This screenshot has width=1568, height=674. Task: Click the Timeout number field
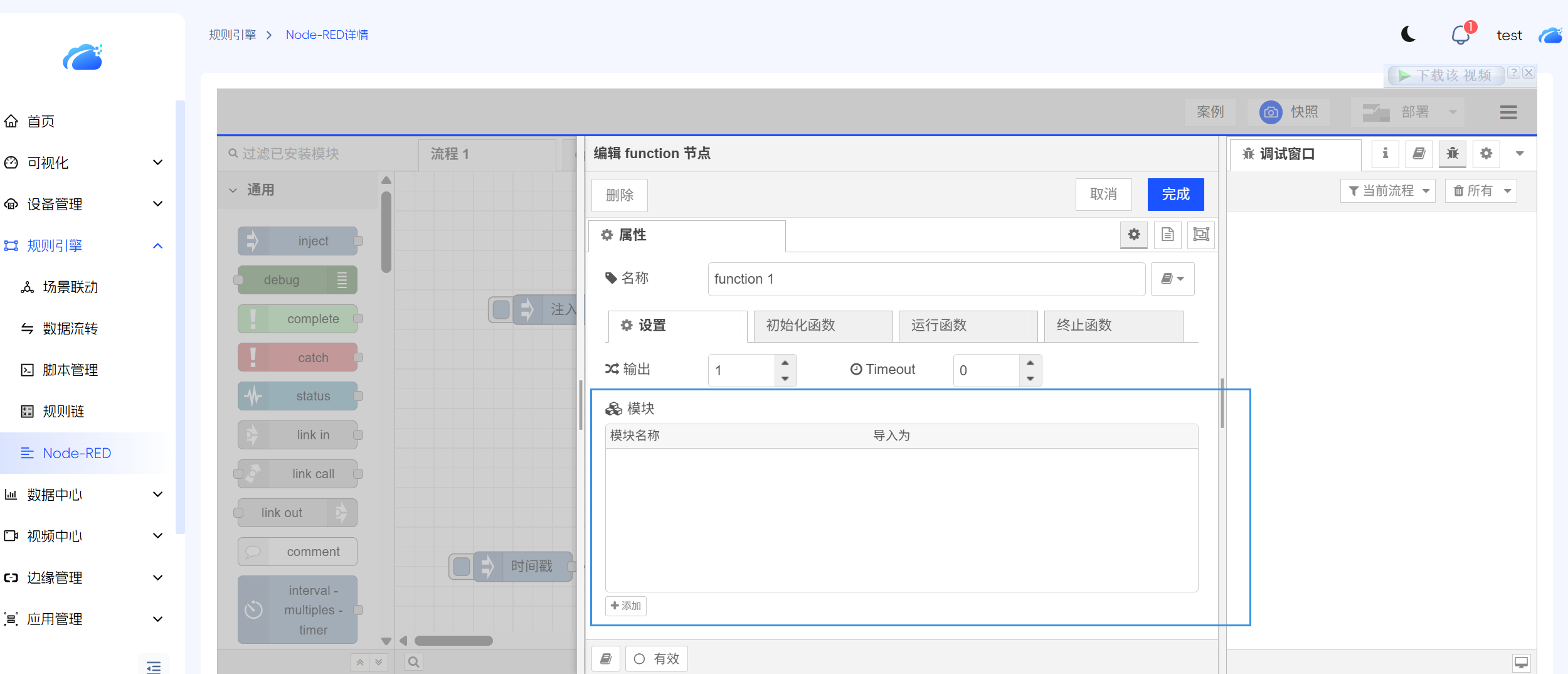(x=987, y=370)
